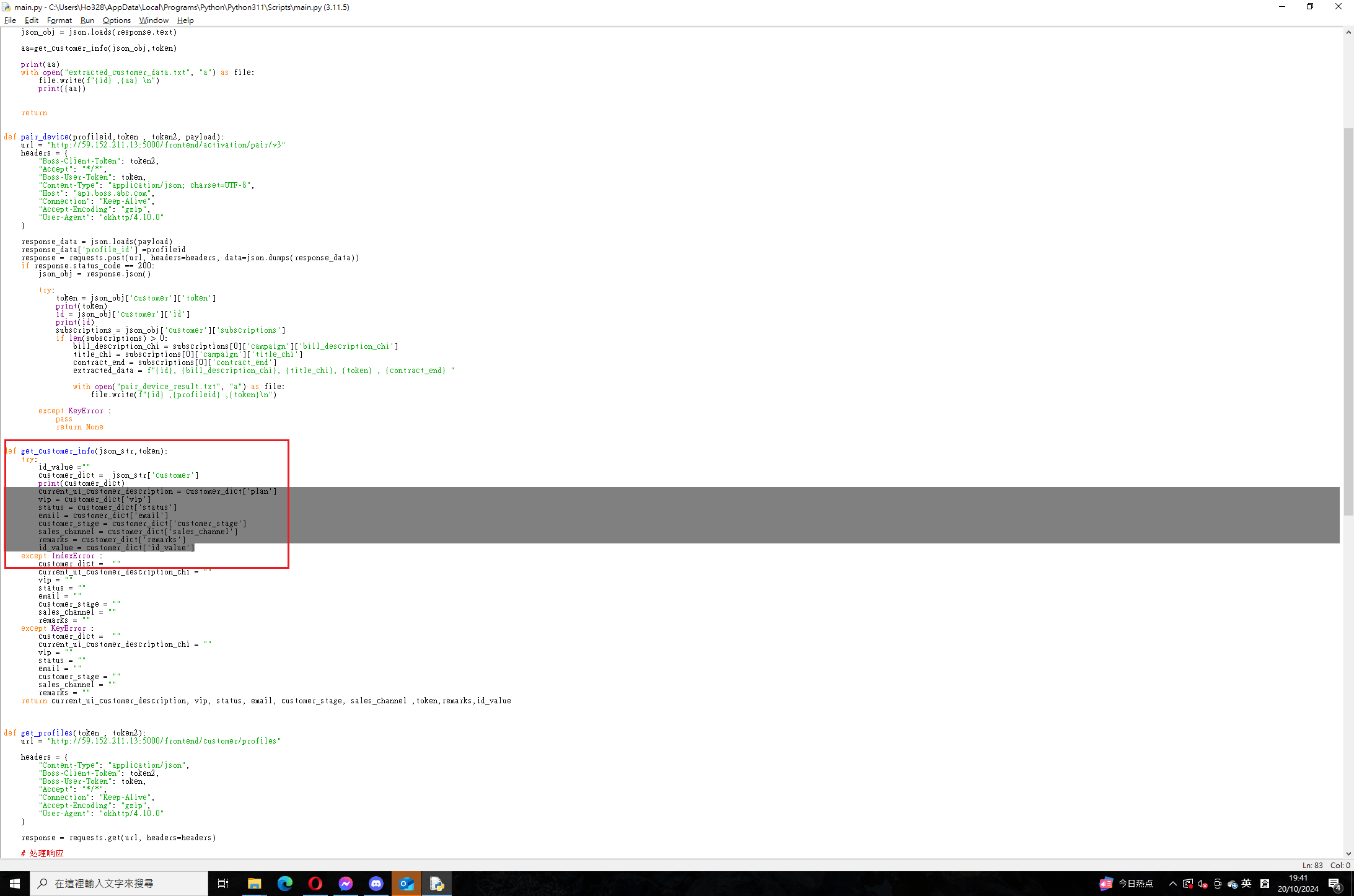Open the Options menu
The image size is (1354, 896).
pos(116,20)
